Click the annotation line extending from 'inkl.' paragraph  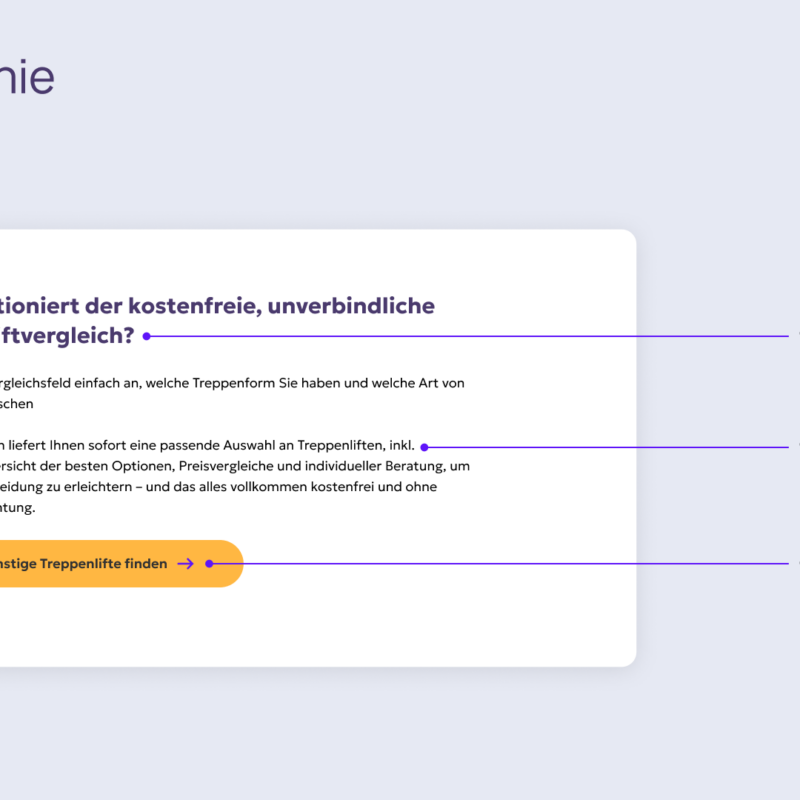[608, 447]
